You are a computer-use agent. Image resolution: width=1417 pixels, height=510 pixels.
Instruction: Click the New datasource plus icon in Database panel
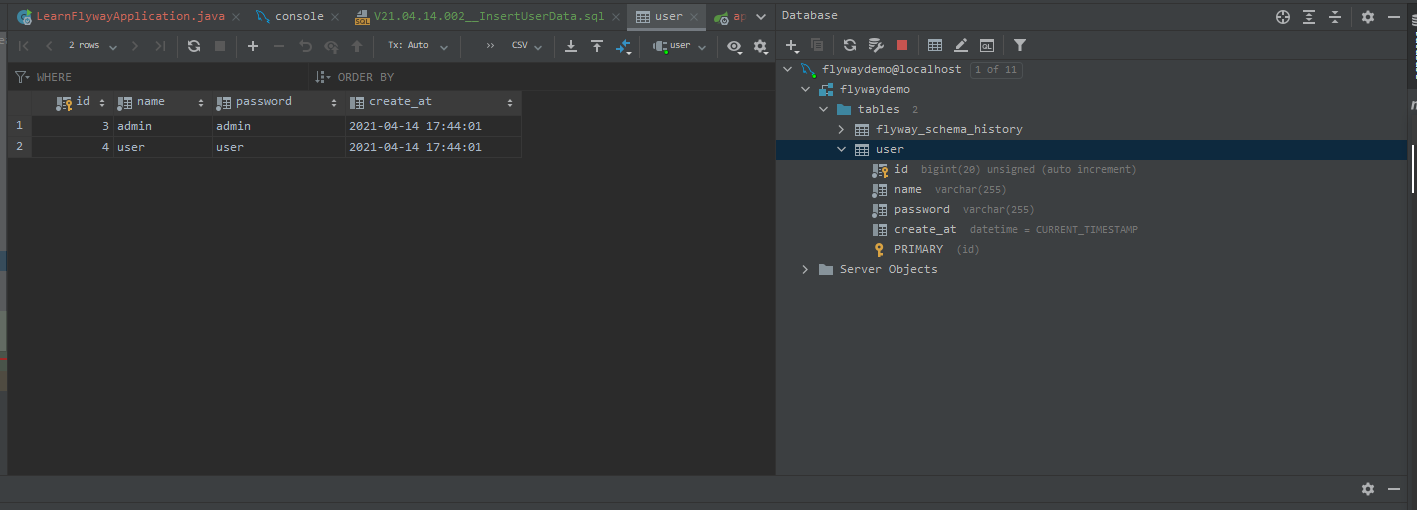pos(792,45)
